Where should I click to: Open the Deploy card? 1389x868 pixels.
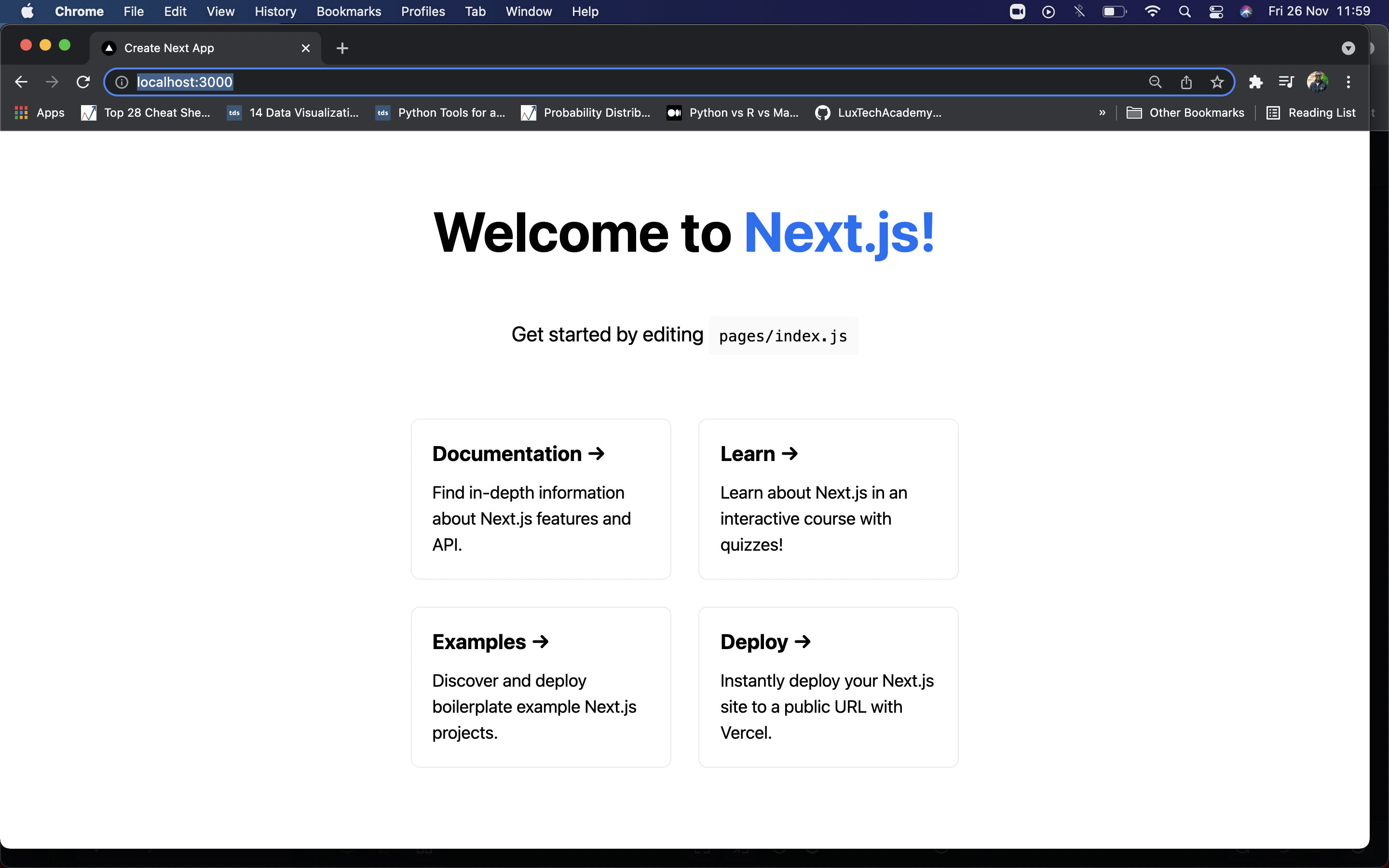tap(828, 687)
